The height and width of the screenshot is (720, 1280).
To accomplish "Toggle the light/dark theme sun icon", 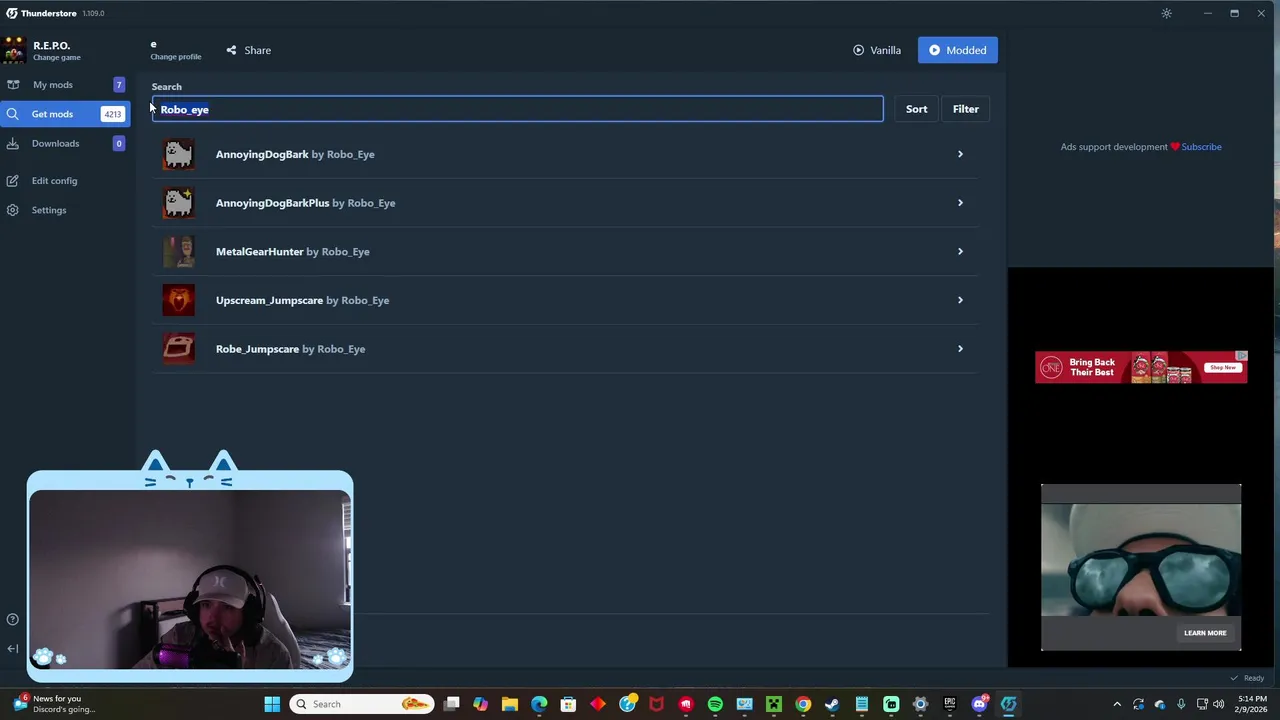I will 1166,13.
